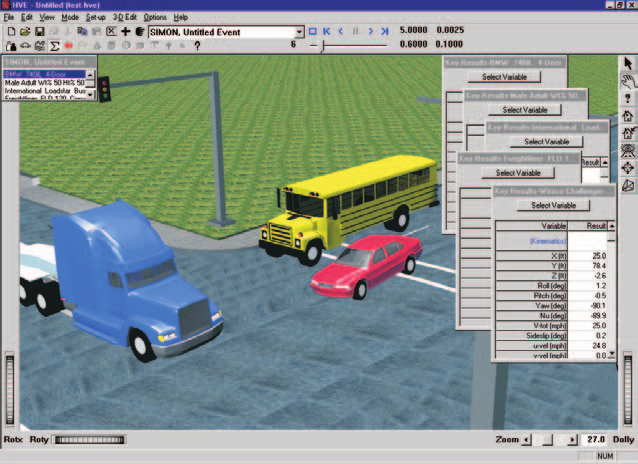Click down arrow of the Key Results table scrollbar

click(x=612, y=355)
